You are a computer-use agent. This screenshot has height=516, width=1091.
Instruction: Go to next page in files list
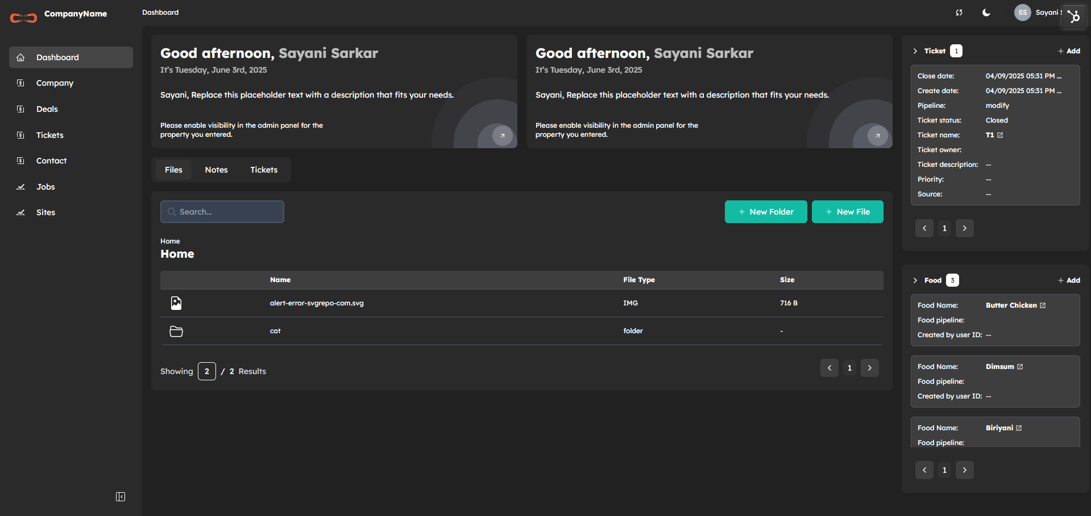tap(870, 368)
